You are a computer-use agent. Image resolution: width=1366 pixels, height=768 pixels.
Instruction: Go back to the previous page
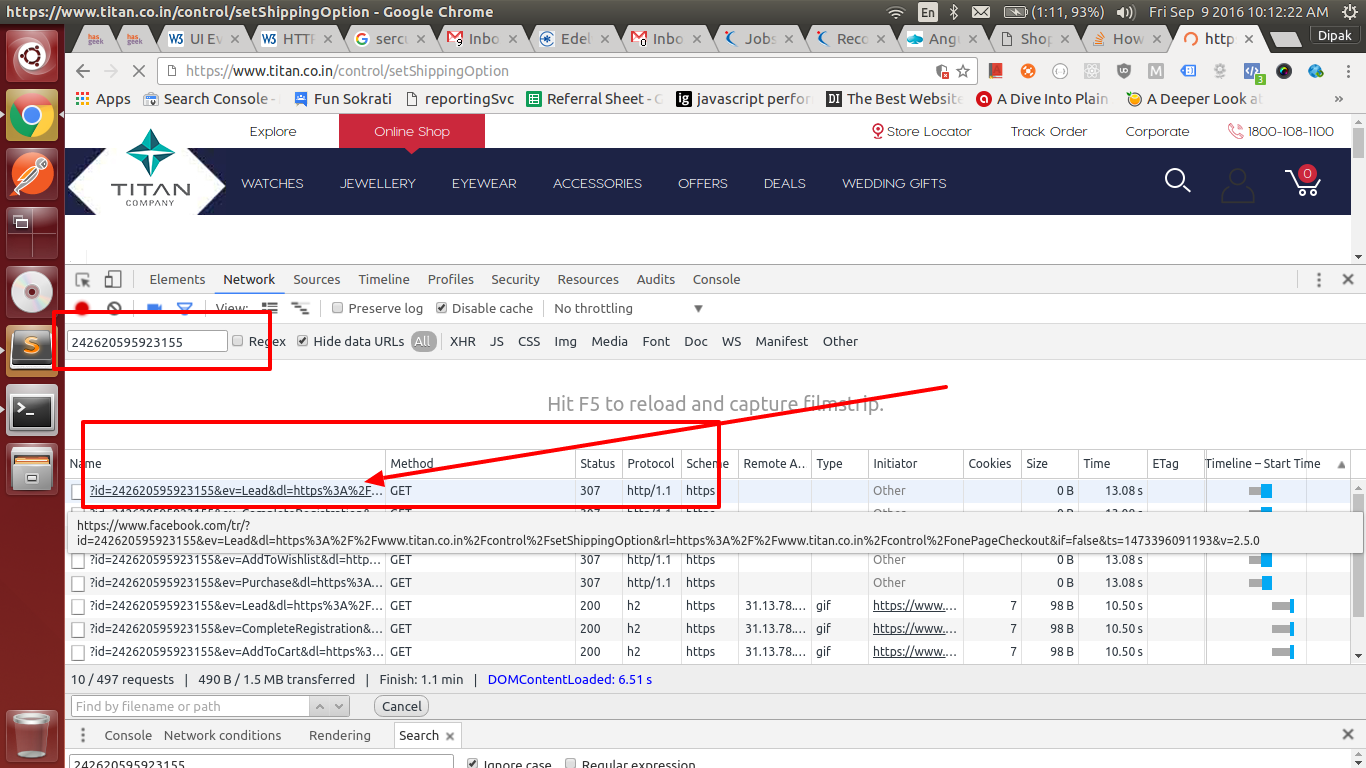click(x=83, y=71)
